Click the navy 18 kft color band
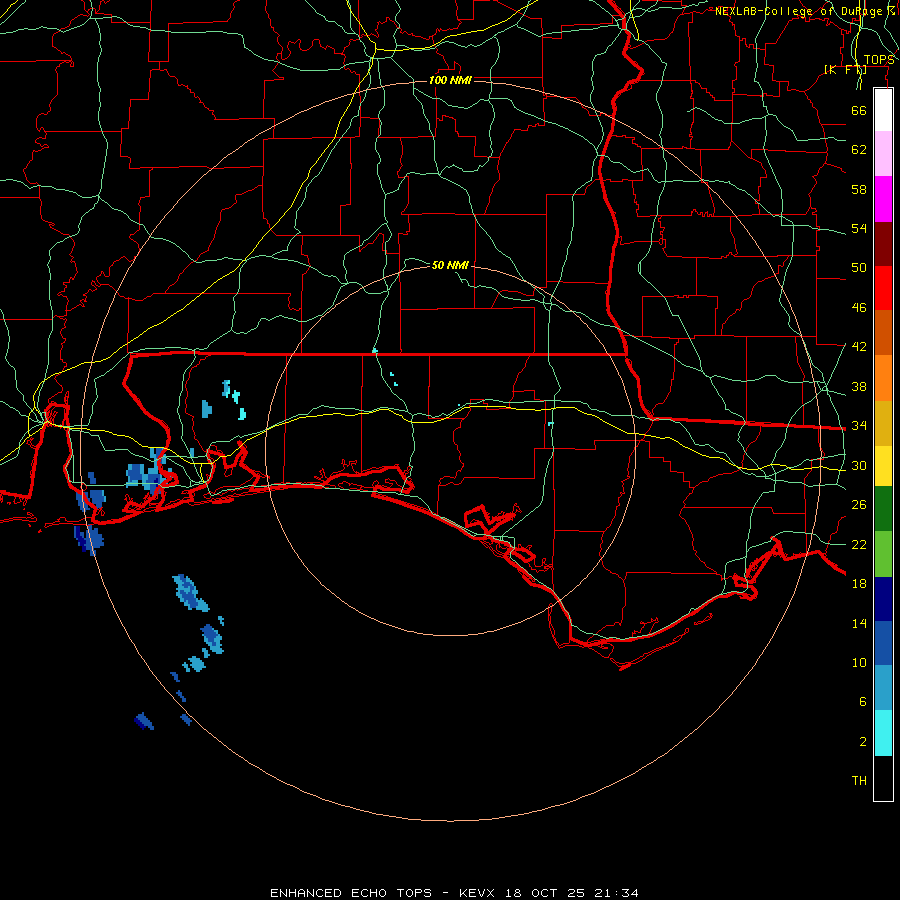Viewport: 900px width, 900px height. pyautogui.click(x=883, y=599)
